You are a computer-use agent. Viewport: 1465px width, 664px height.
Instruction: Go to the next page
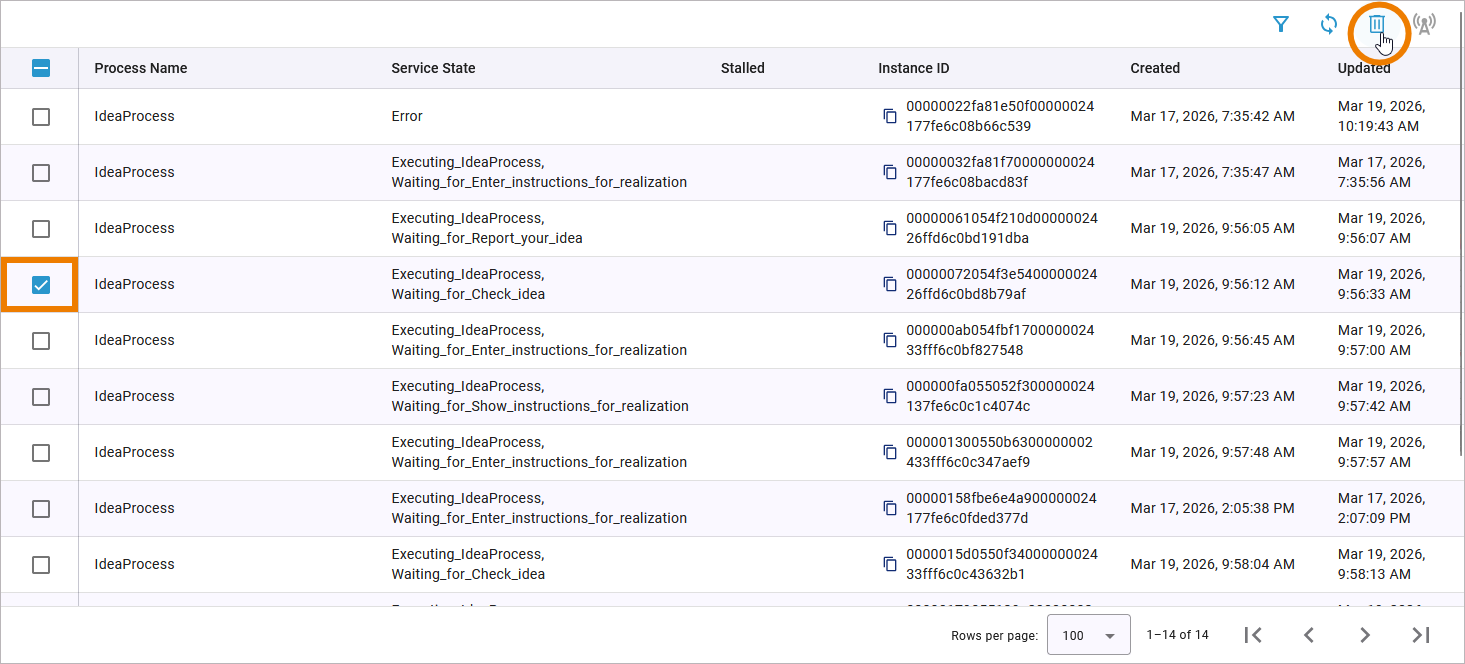[x=1364, y=635]
